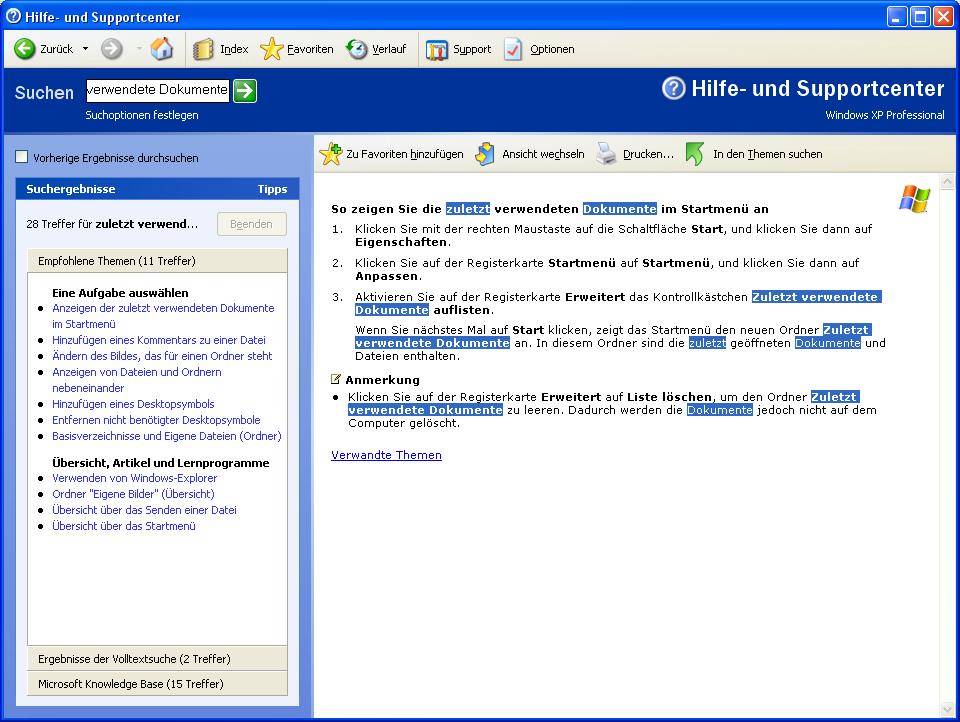Viewport: 960px width, 722px height.
Task: Open the Zurück history dropdown arrow
Action: coord(85,49)
